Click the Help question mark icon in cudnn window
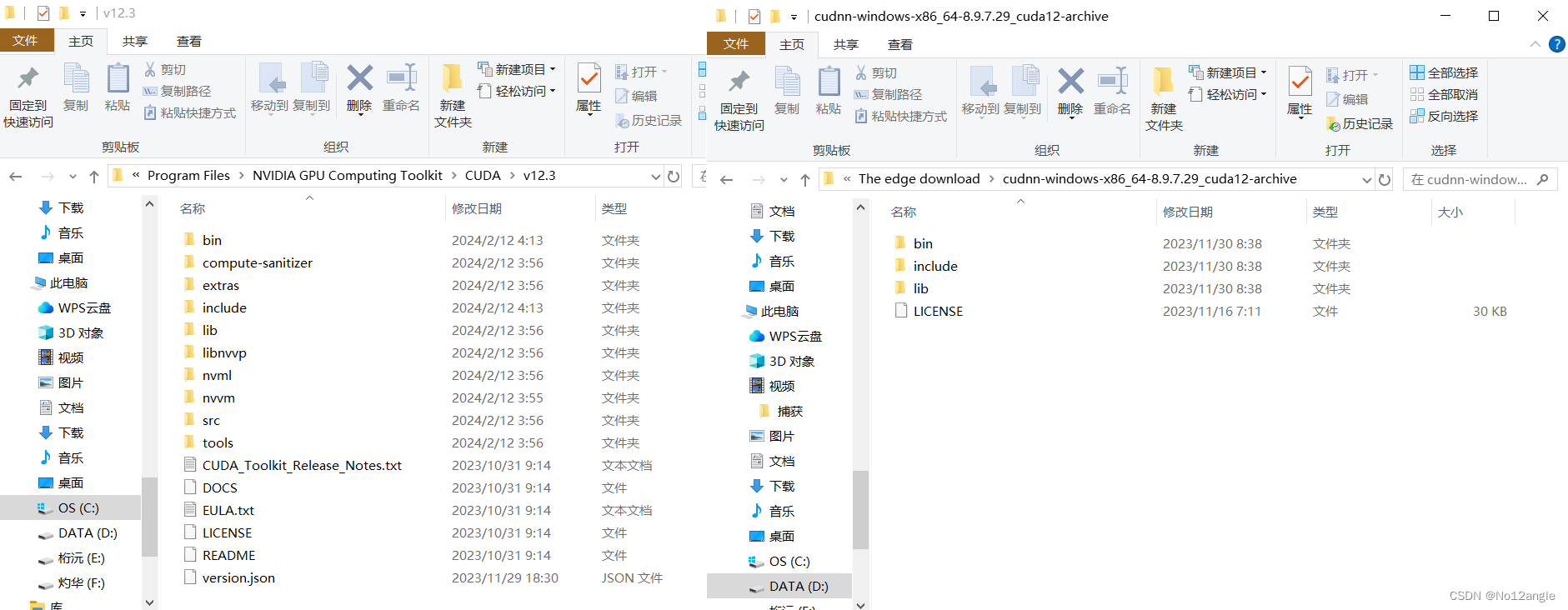Viewport: 1568px width, 610px height. coord(1556,44)
